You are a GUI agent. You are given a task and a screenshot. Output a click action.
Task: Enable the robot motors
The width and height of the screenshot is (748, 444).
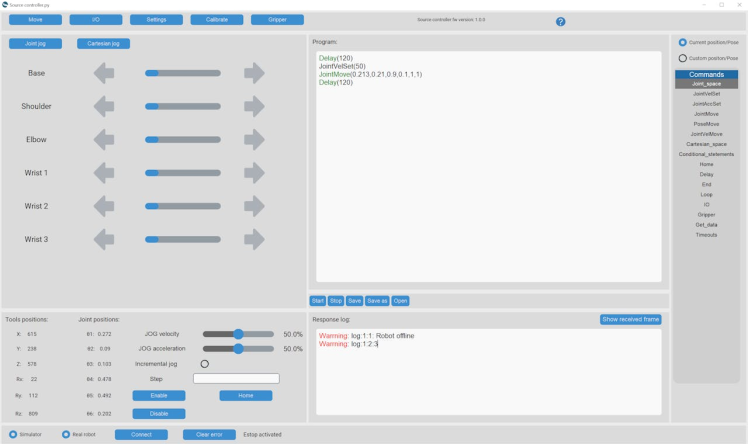click(159, 396)
